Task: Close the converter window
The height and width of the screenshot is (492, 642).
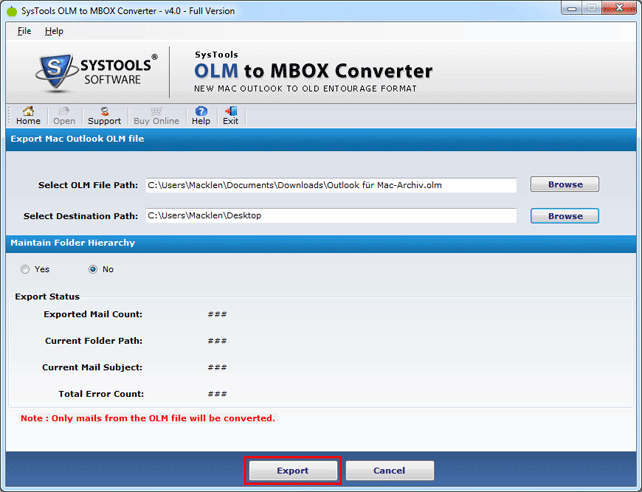Action: point(619,8)
